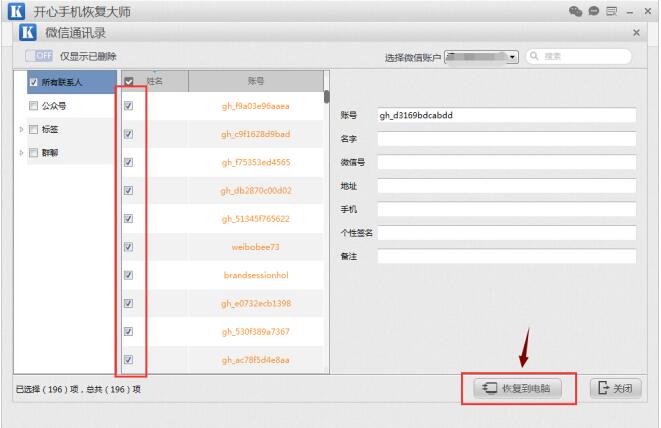Uncheck the row gh_530f389a7367
Screen dimensions: 661x428
pyautogui.click(x=129, y=331)
